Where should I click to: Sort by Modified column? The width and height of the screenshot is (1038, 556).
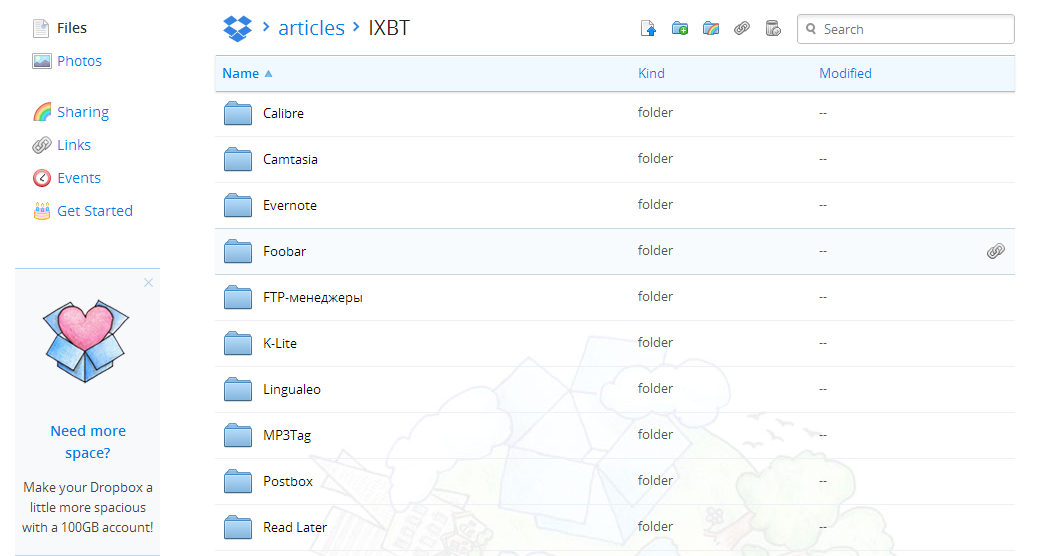(845, 73)
